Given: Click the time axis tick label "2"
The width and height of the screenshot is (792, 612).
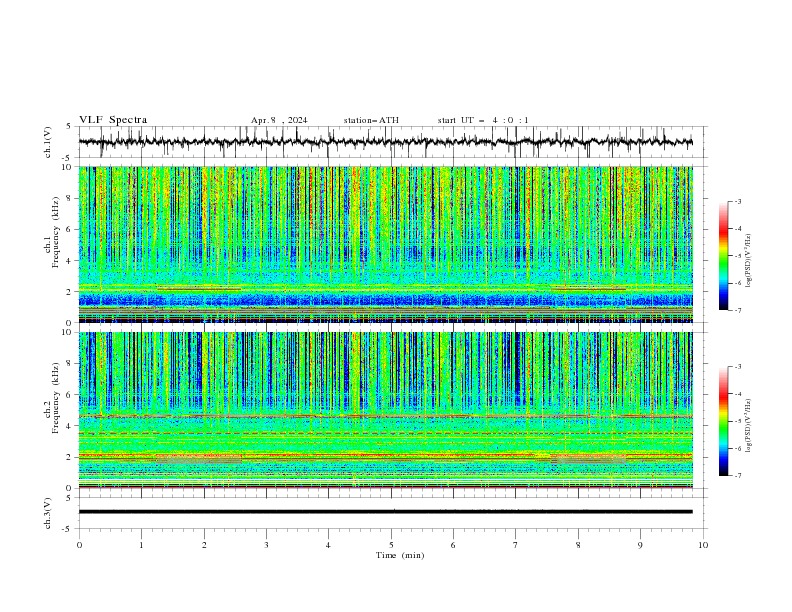Looking at the screenshot, I should point(204,545).
